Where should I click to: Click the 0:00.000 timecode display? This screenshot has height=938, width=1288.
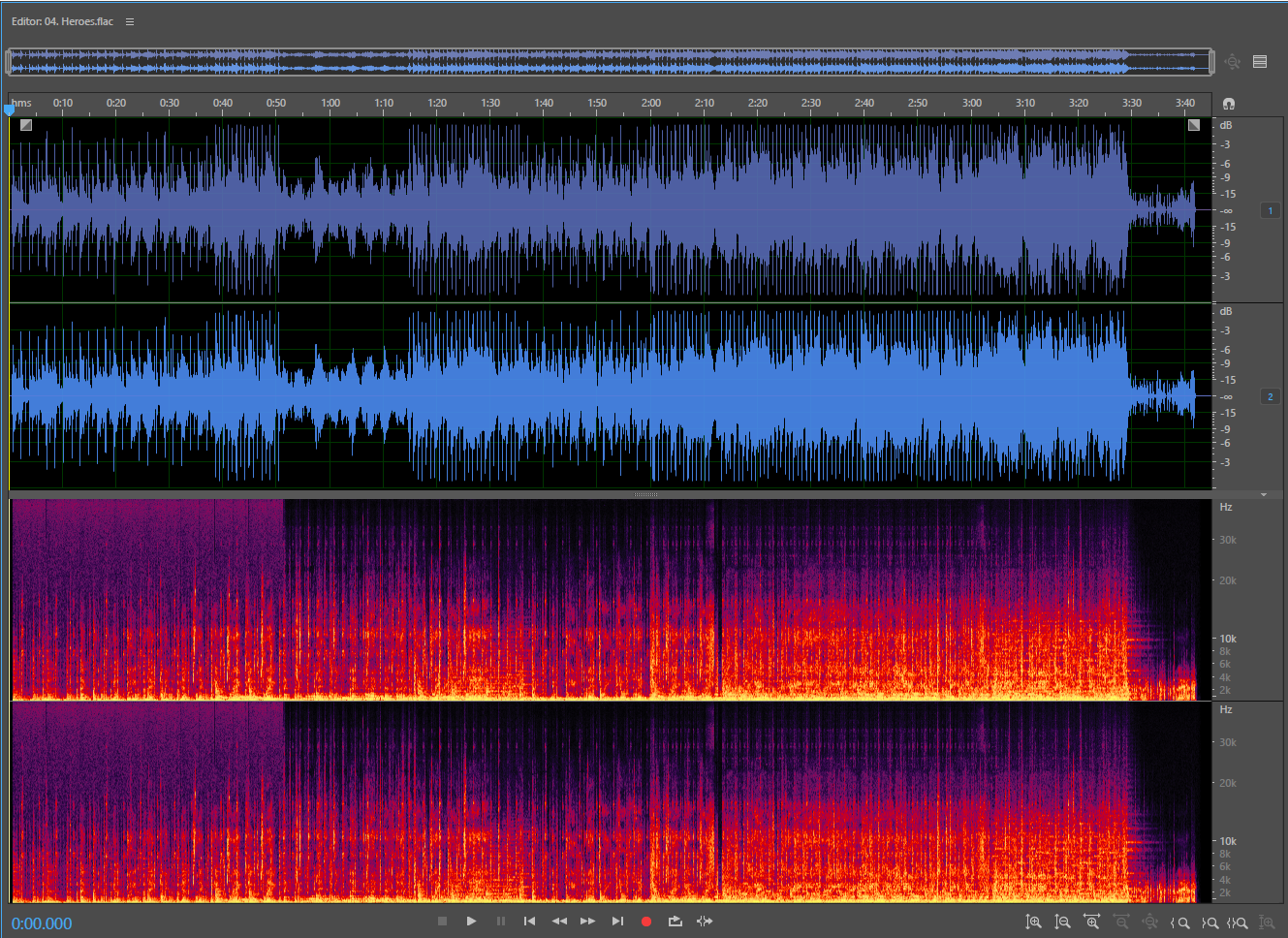42,923
